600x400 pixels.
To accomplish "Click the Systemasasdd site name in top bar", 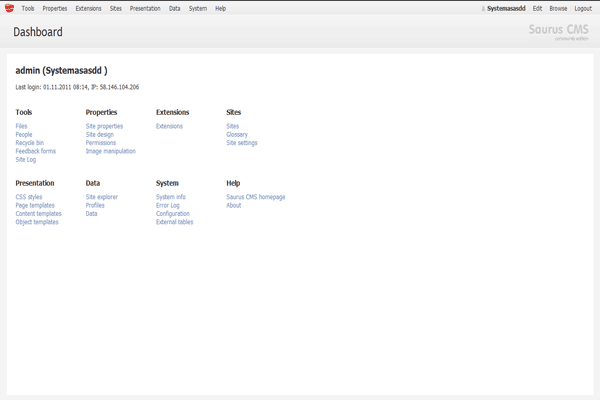I will pyautogui.click(x=506, y=8).
